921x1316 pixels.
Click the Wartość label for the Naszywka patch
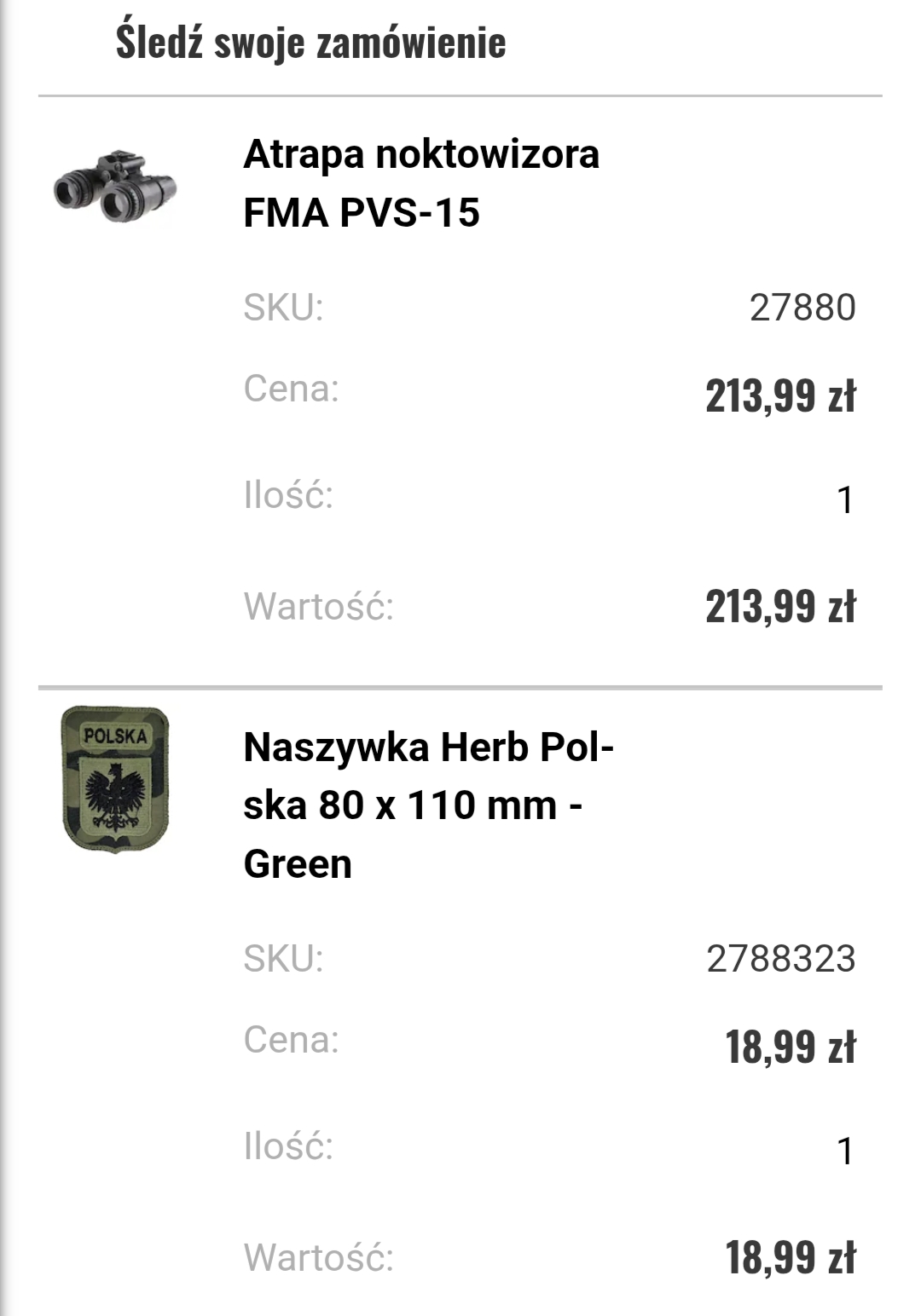[x=319, y=1258]
